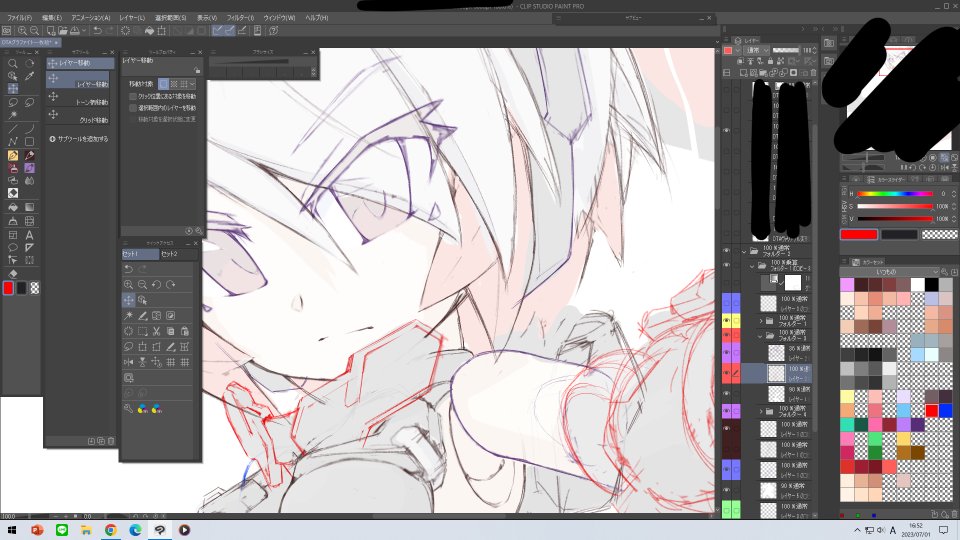Screen dimensions: 960x540
Task: Click the question-mark Help icon in the command bar
Action: tap(274, 31)
